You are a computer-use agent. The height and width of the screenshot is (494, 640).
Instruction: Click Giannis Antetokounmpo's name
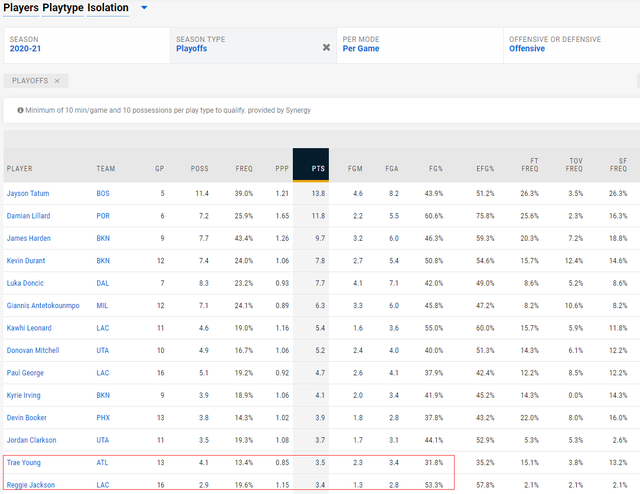point(43,304)
